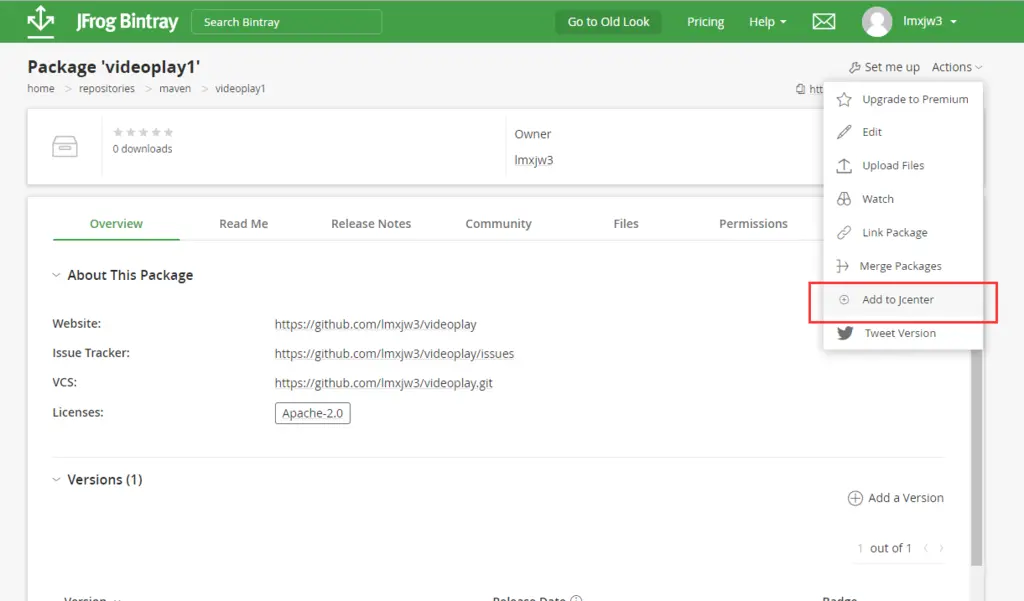Open the lmxjw3 account dropdown
The width and height of the screenshot is (1024, 601).
click(930, 22)
